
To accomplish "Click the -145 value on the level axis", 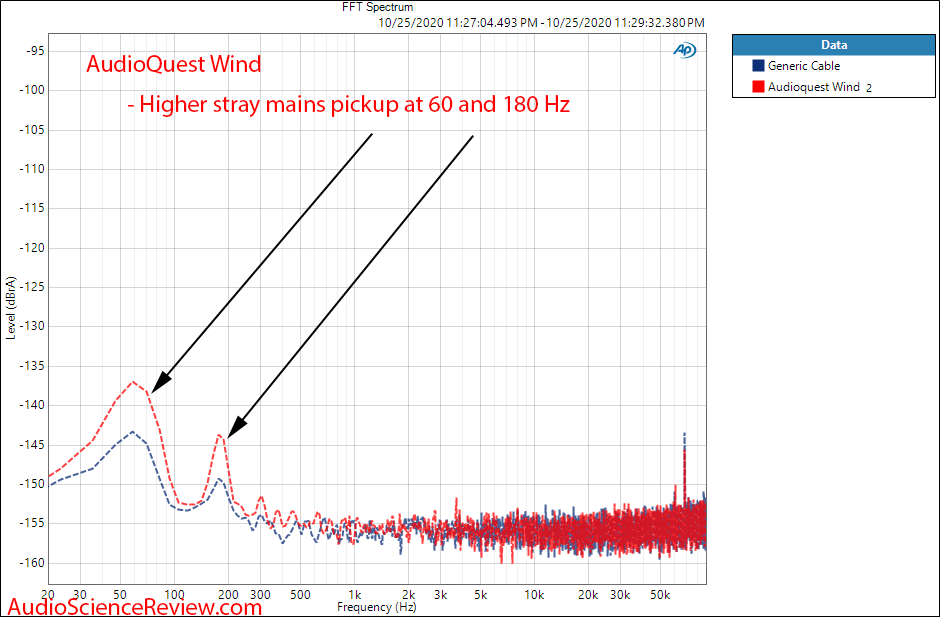I will (x=32, y=445).
